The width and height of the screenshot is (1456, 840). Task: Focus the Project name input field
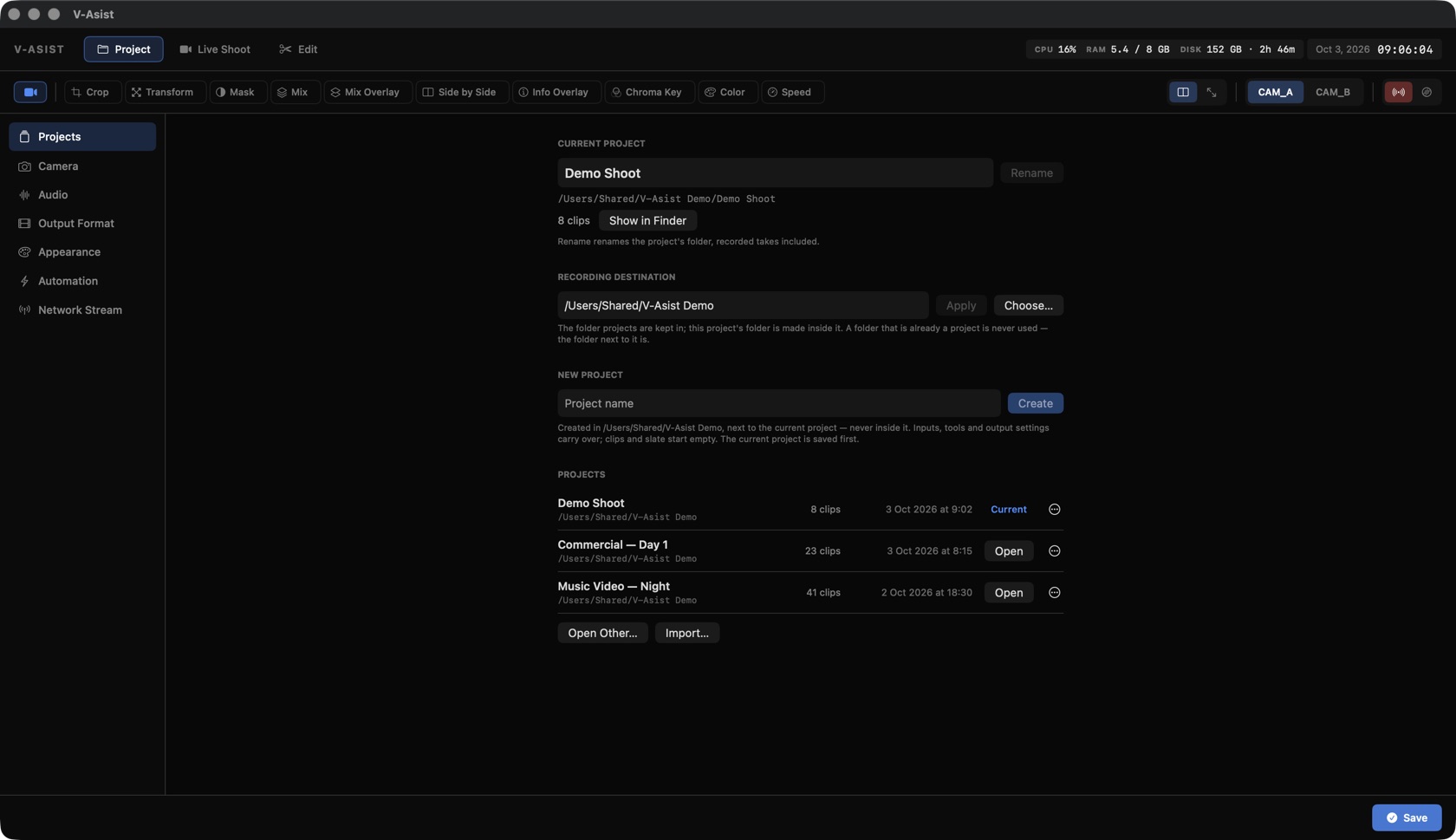pyautogui.click(x=779, y=404)
